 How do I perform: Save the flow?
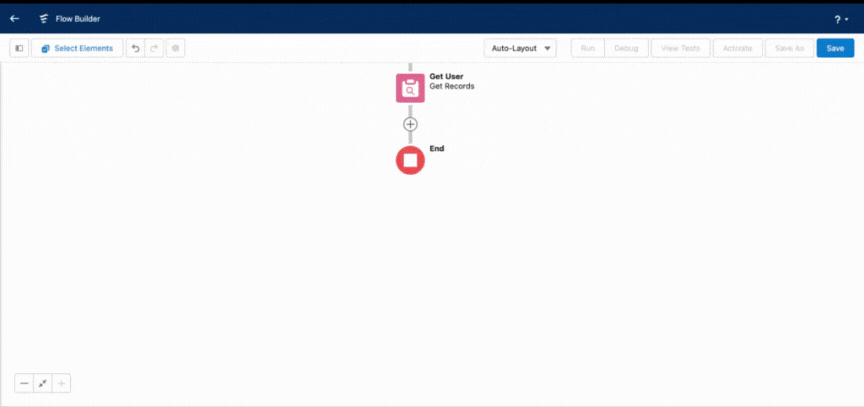[x=835, y=48]
